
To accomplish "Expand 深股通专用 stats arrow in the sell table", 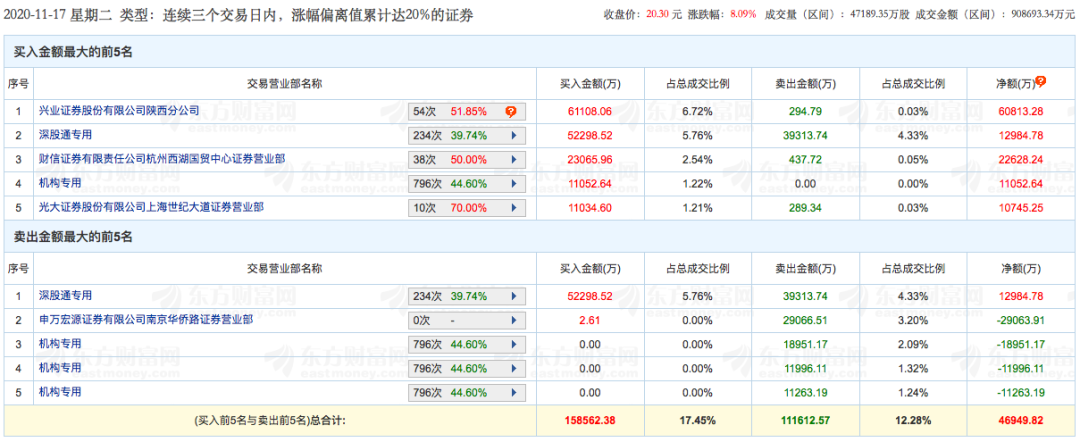I will 514,296.
